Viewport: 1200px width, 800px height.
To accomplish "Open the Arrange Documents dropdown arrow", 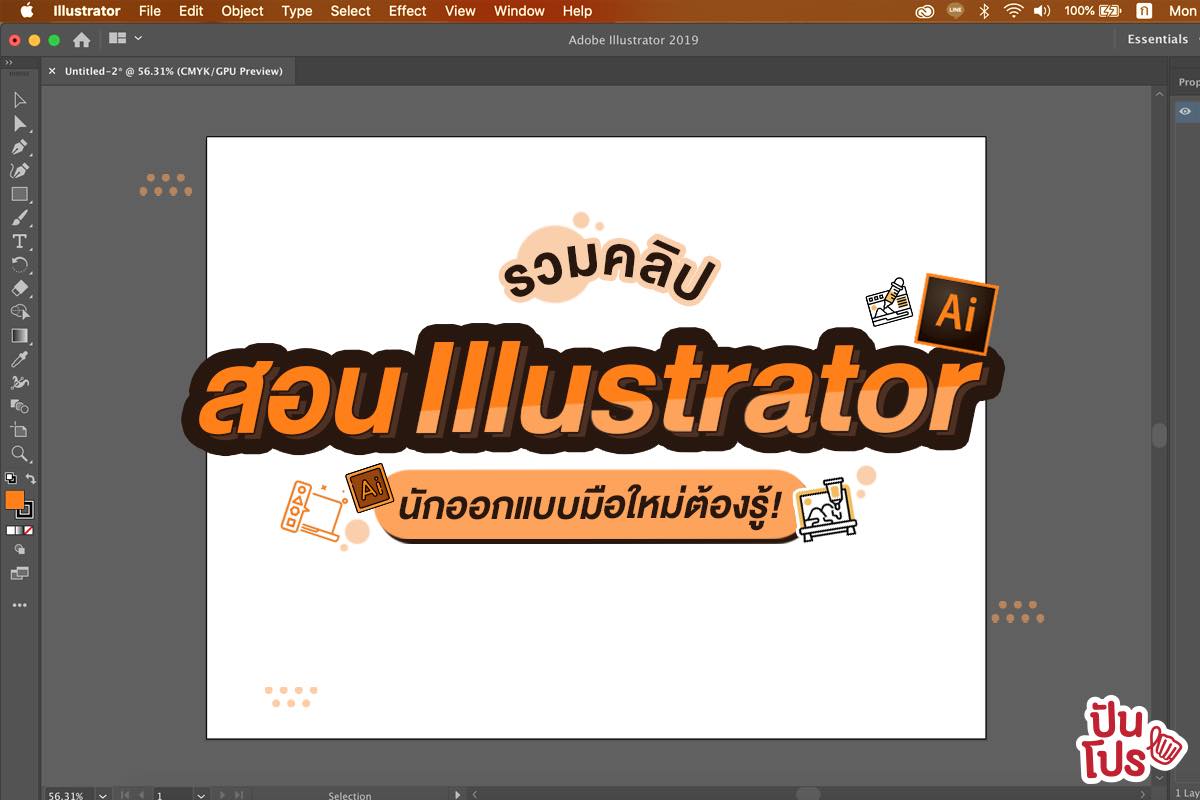I will 138,38.
